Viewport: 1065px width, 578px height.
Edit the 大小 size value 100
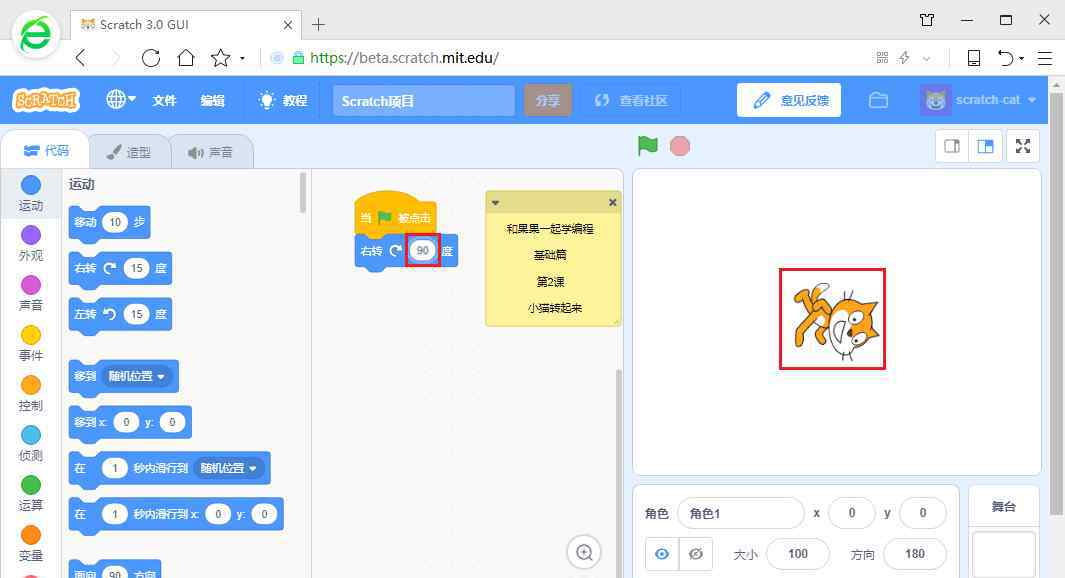(x=797, y=554)
